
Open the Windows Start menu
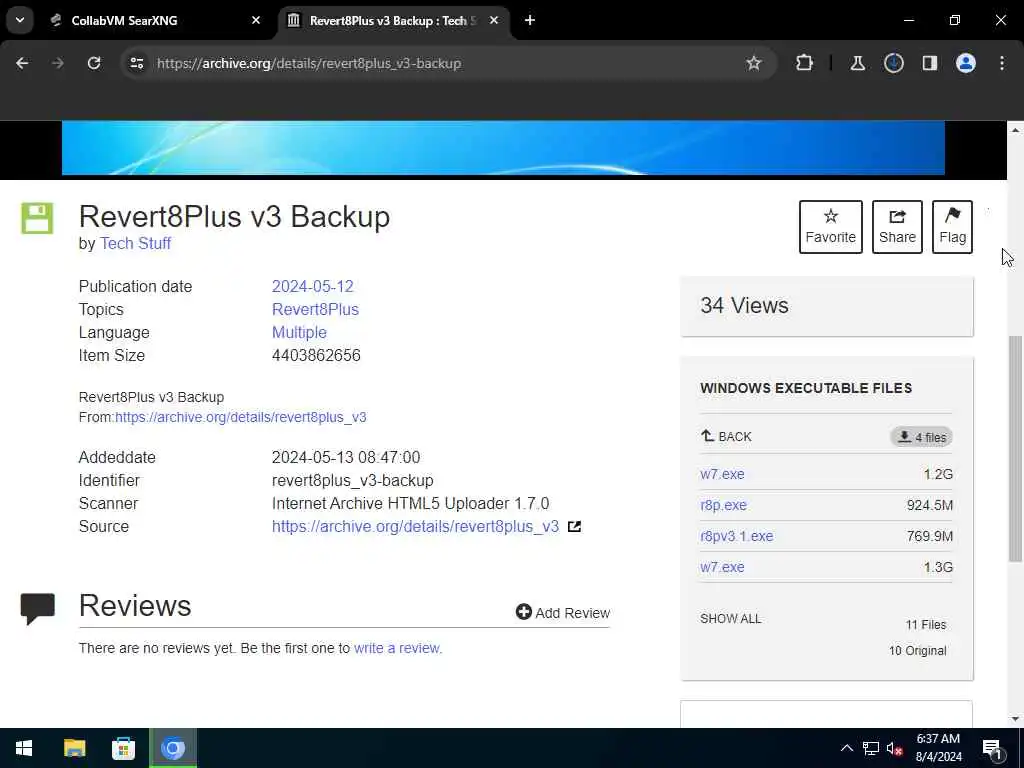[x=24, y=748]
